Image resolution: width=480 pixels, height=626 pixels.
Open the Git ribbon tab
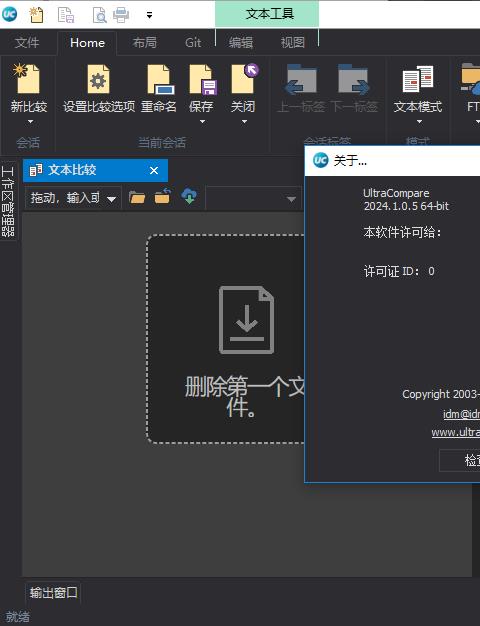coord(193,42)
